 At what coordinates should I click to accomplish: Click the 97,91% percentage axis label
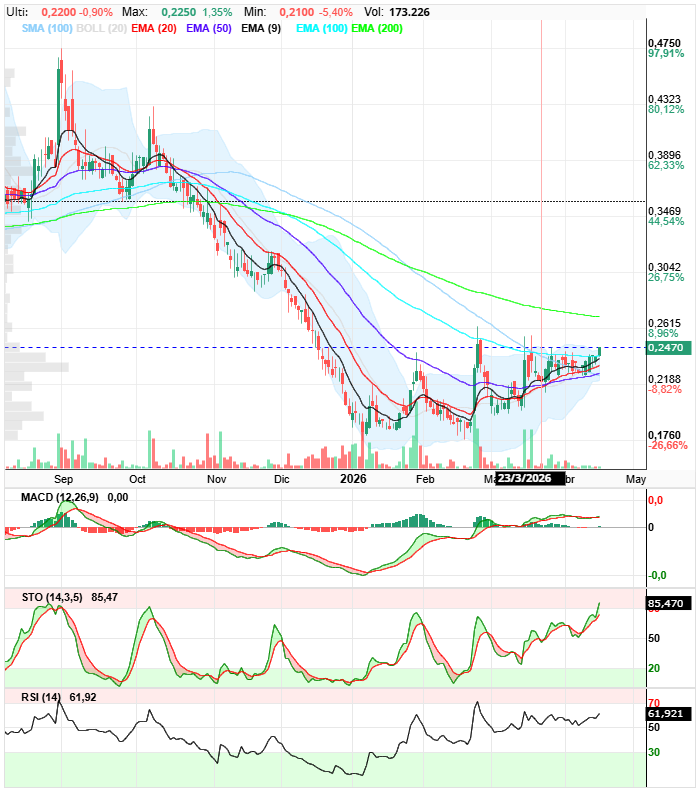point(666,54)
